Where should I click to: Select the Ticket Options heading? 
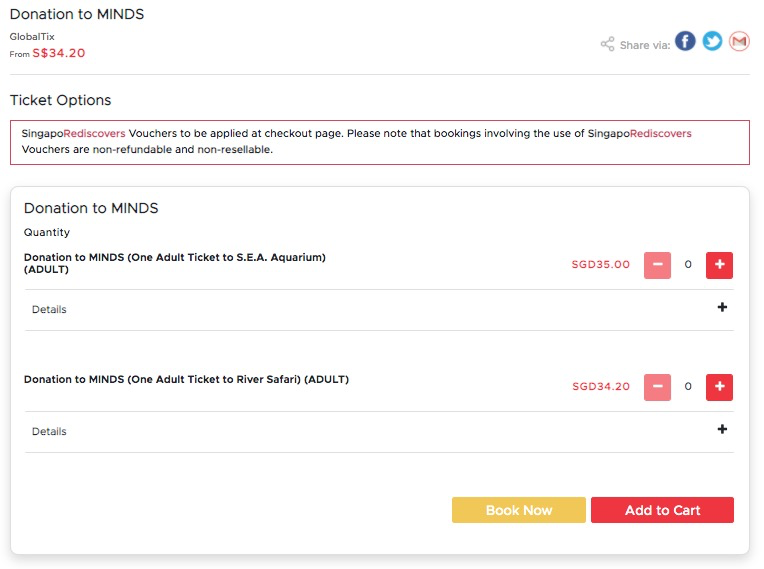point(60,100)
